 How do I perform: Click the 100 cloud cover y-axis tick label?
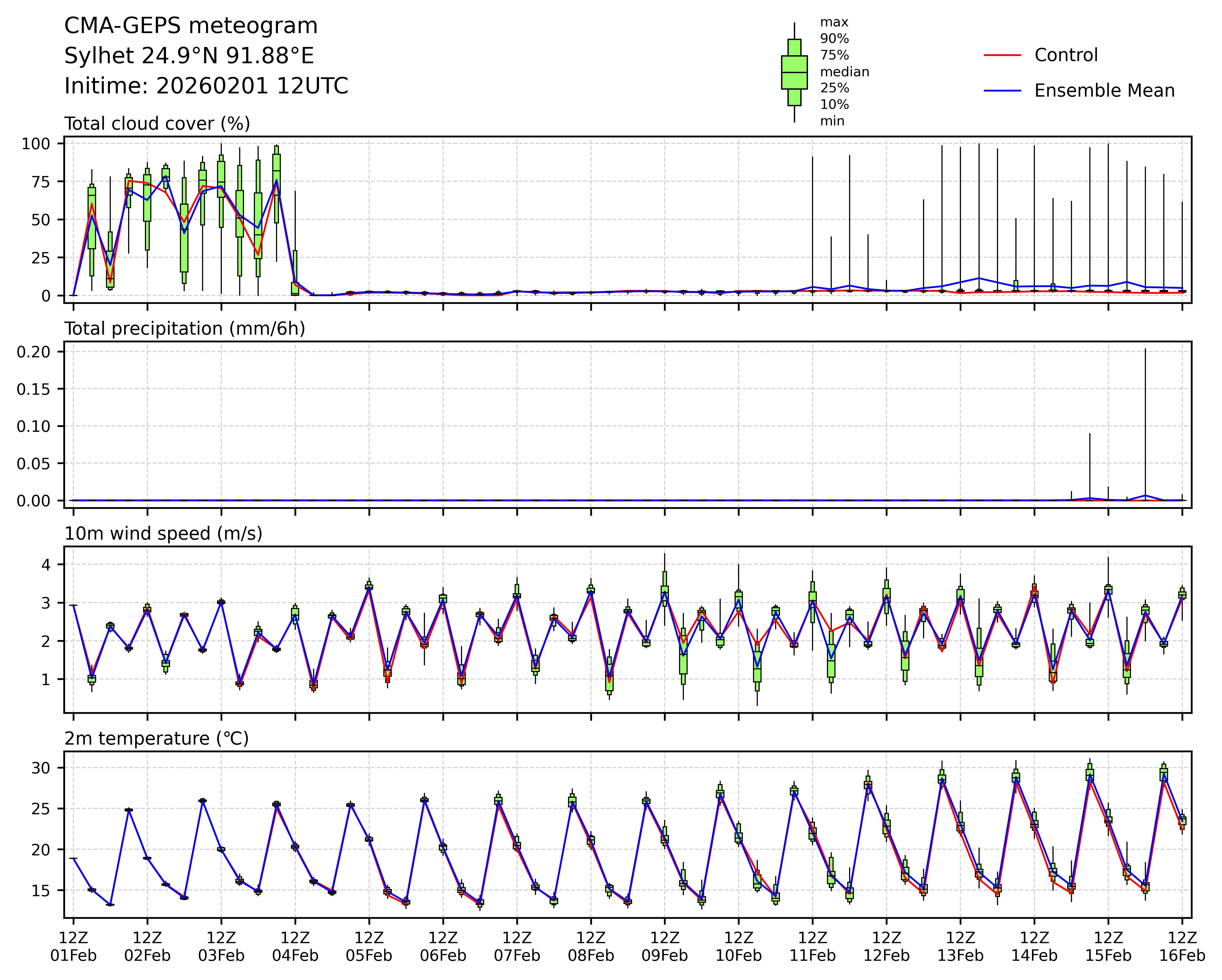[36, 144]
